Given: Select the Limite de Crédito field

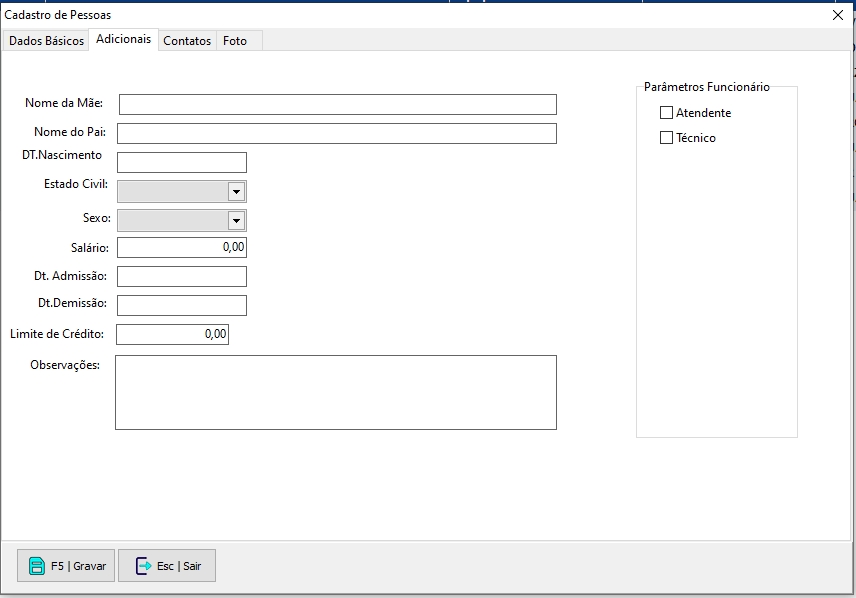Looking at the screenshot, I should [172, 334].
